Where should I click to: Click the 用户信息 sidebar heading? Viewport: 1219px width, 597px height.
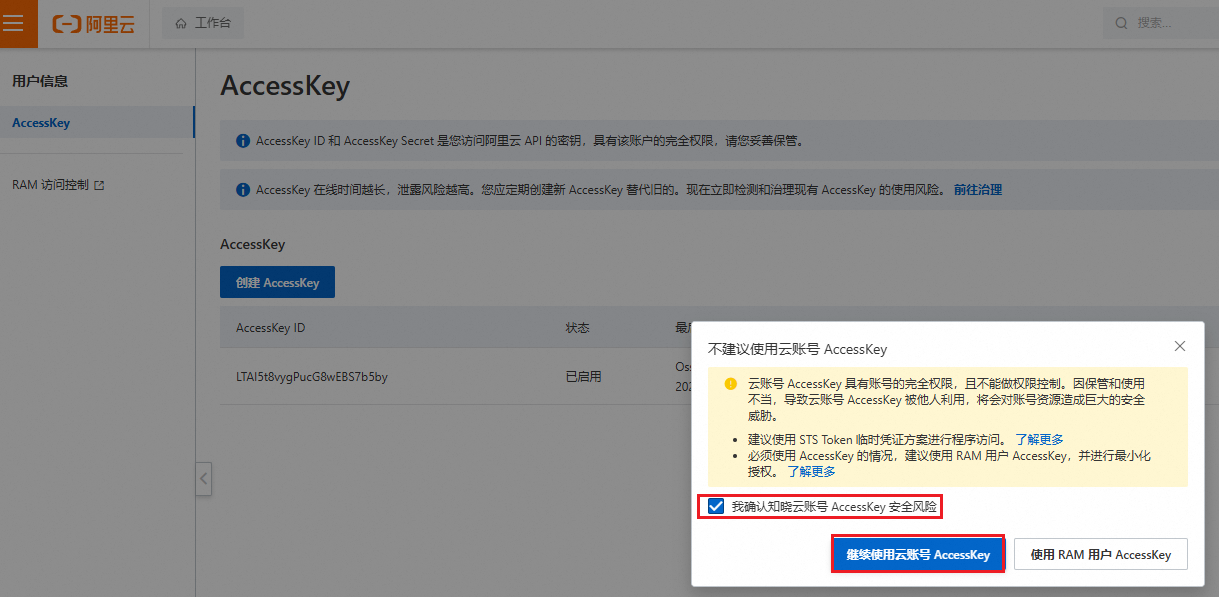40,81
